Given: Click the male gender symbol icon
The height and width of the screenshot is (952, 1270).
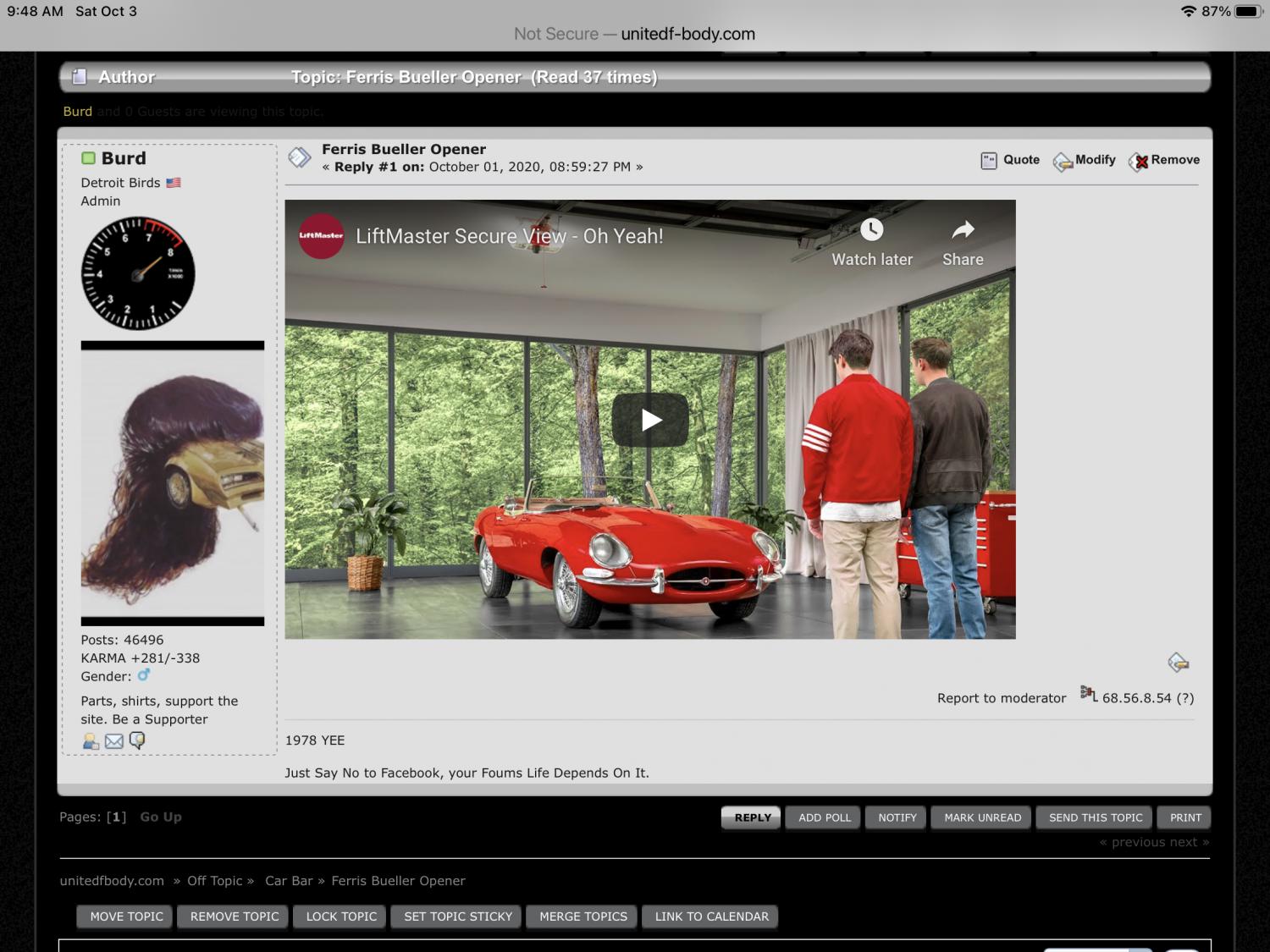Looking at the screenshot, I should pos(144,675).
